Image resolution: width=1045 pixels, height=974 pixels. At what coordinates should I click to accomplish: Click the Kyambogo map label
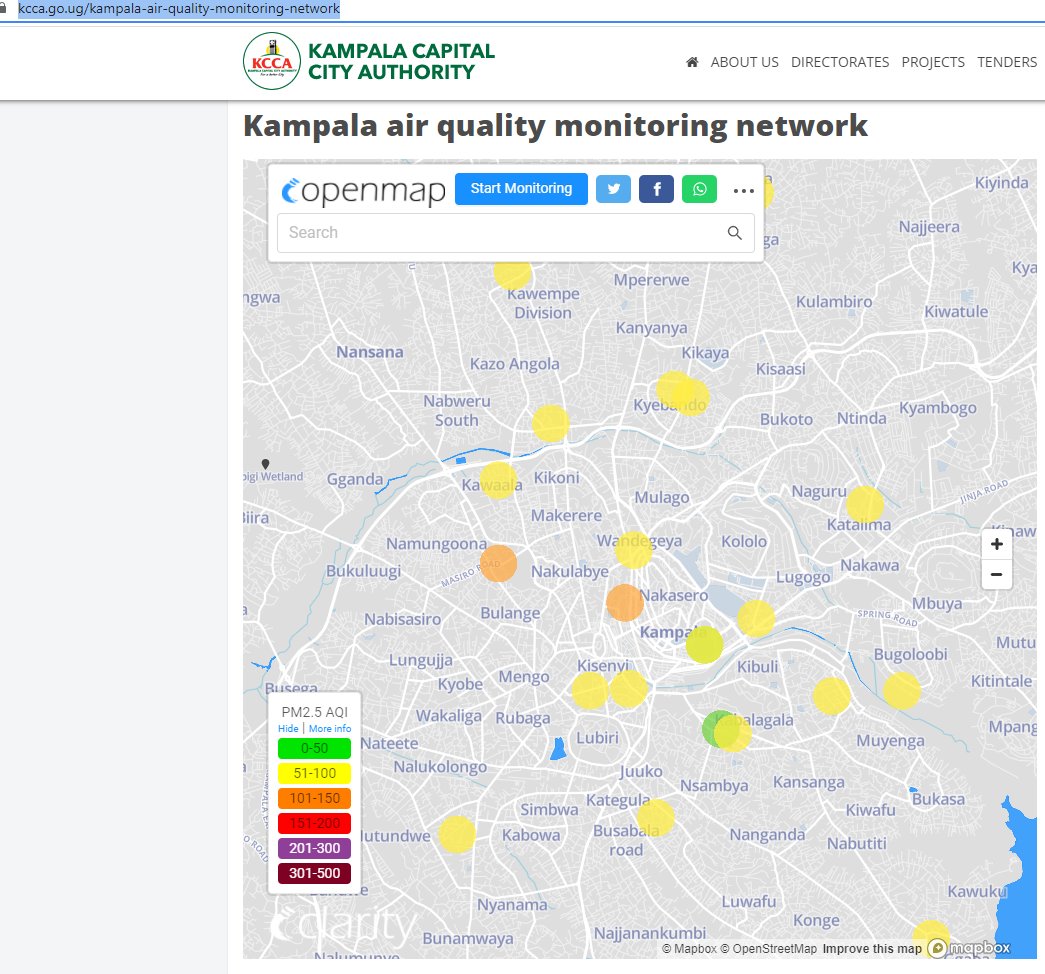tap(938, 408)
